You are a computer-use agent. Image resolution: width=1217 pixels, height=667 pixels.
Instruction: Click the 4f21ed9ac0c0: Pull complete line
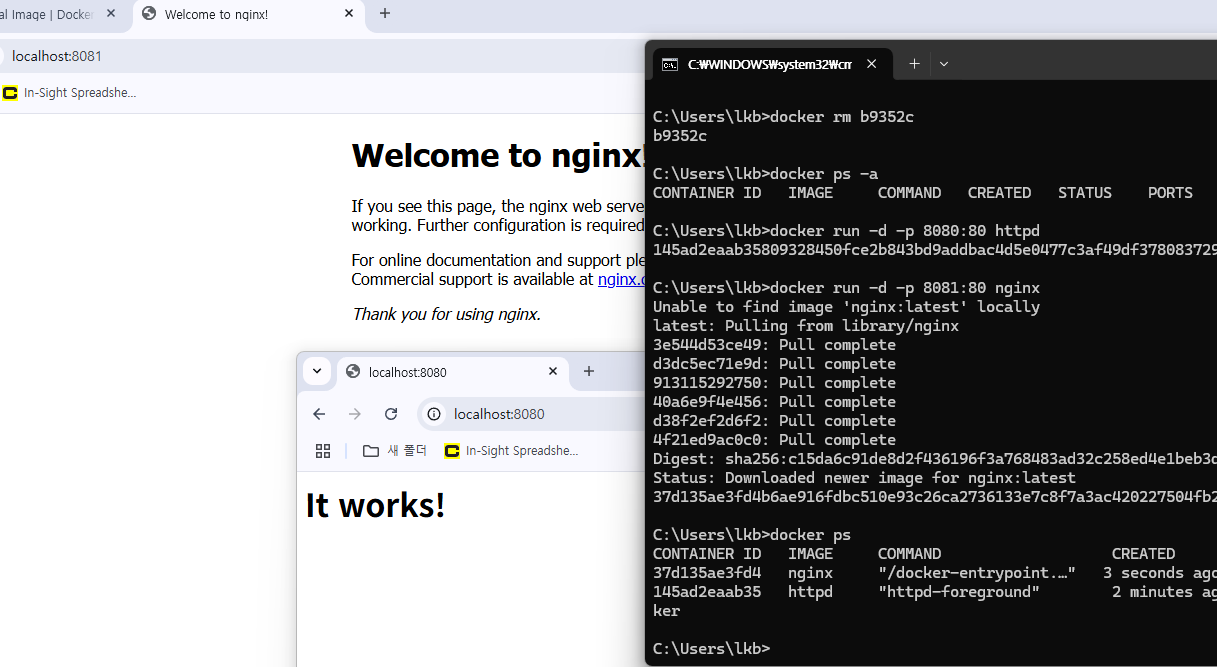coord(774,440)
